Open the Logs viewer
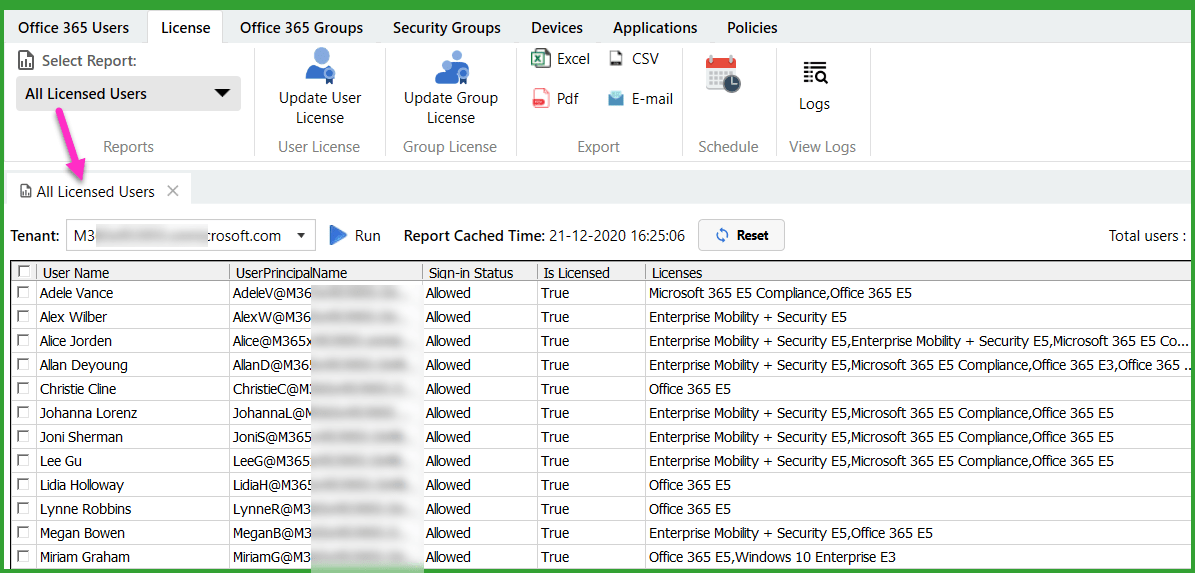The height and width of the screenshot is (573, 1195). click(814, 86)
